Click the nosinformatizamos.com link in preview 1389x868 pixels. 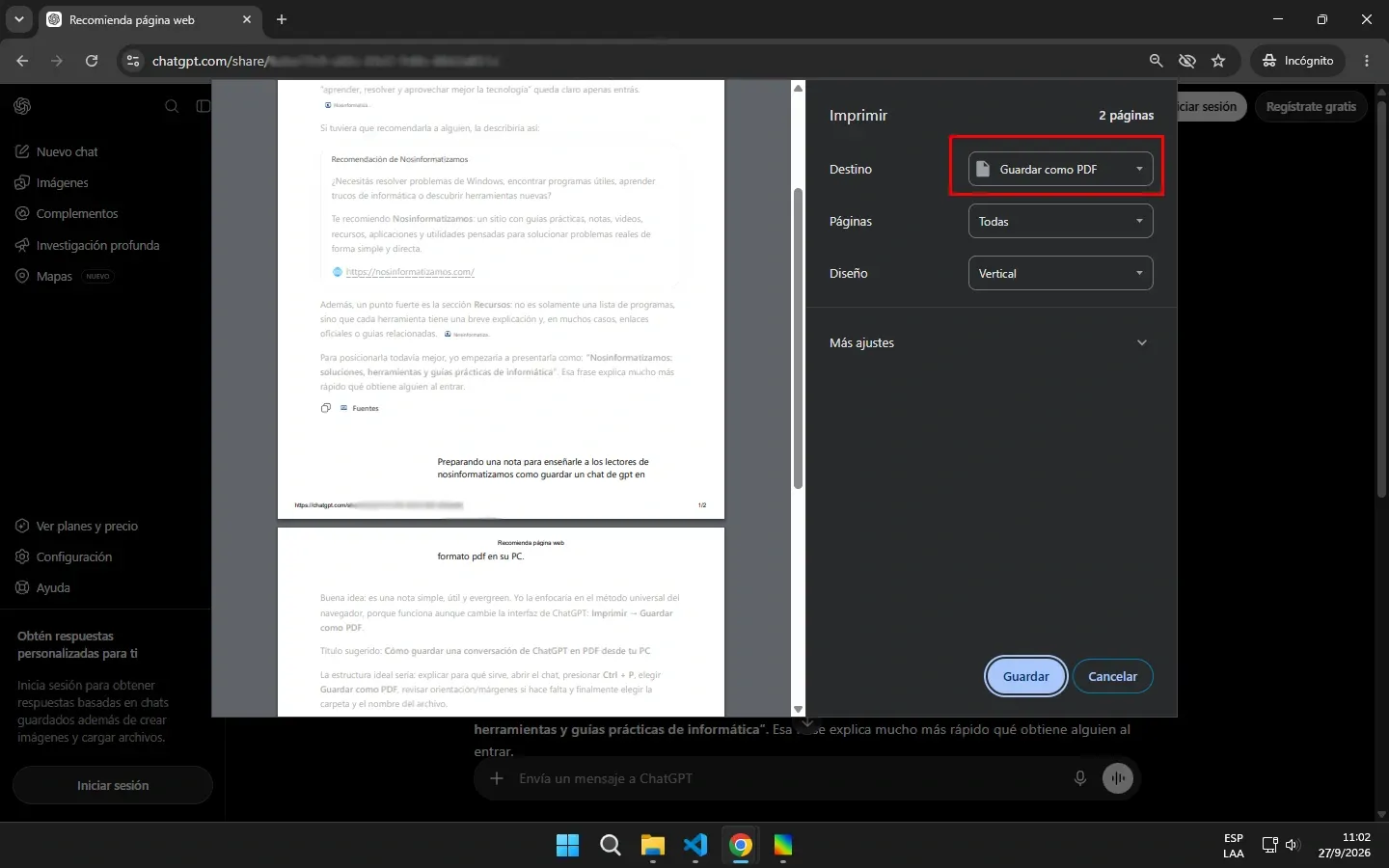(x=410, y=272)
